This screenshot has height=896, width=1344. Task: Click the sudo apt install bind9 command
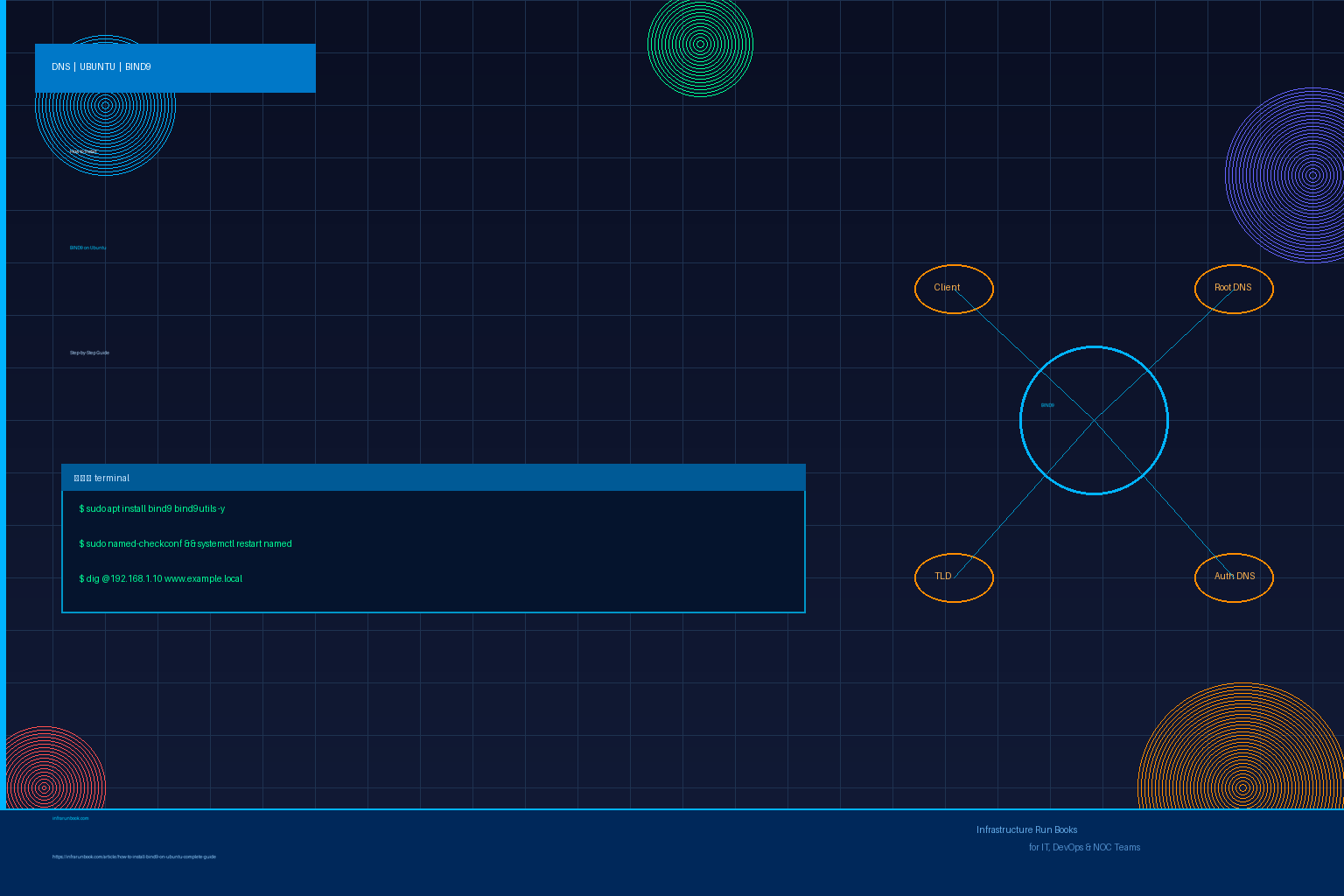(152, 509)
